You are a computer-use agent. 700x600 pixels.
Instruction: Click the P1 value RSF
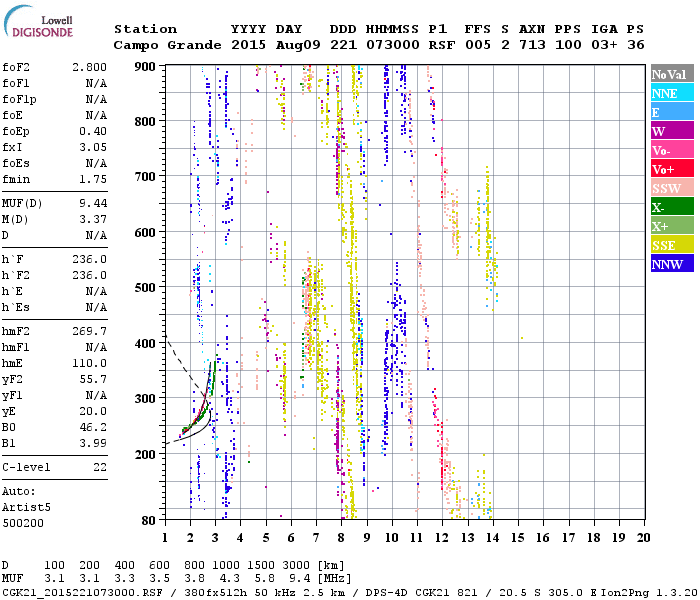click(442, 45)
